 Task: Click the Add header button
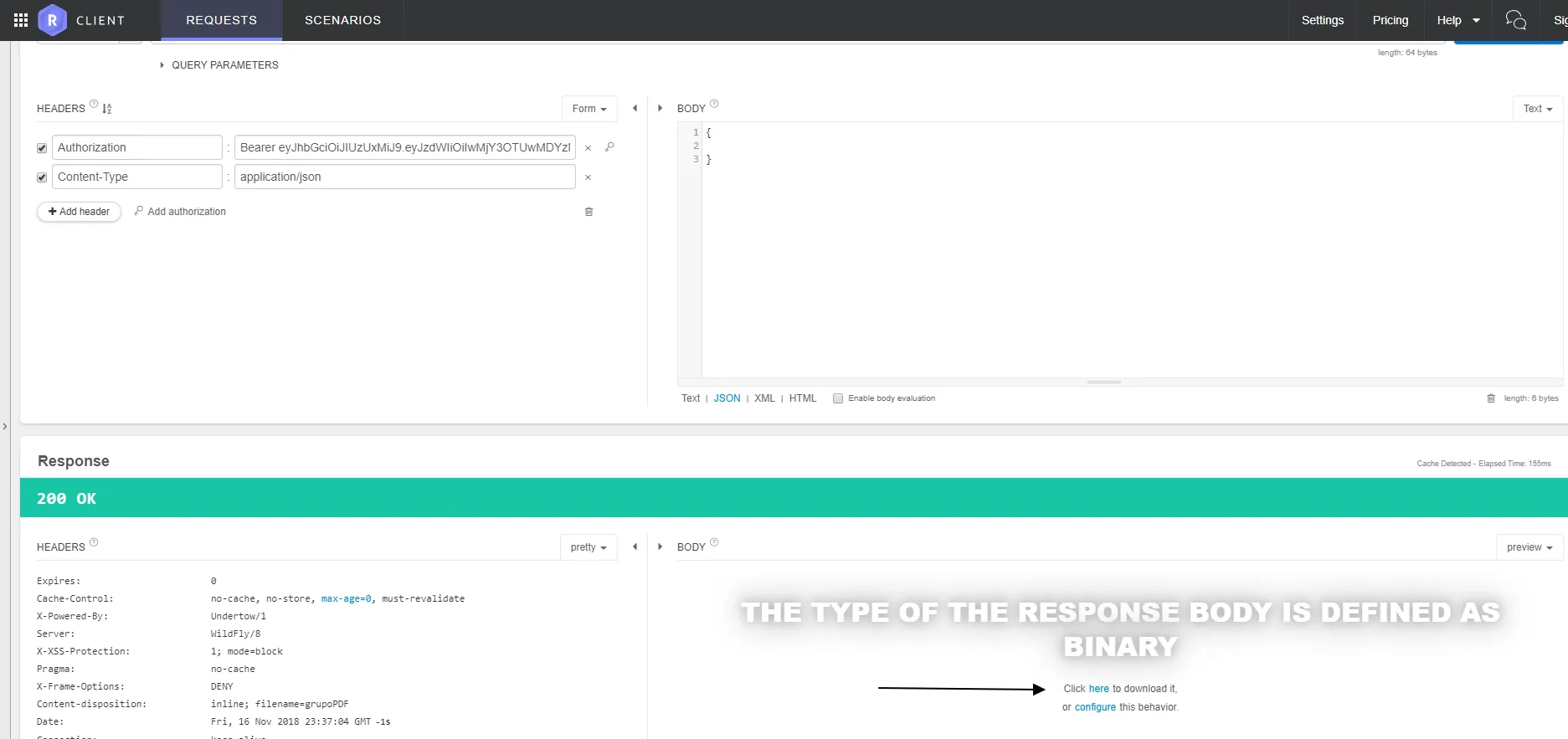[79, 212]
